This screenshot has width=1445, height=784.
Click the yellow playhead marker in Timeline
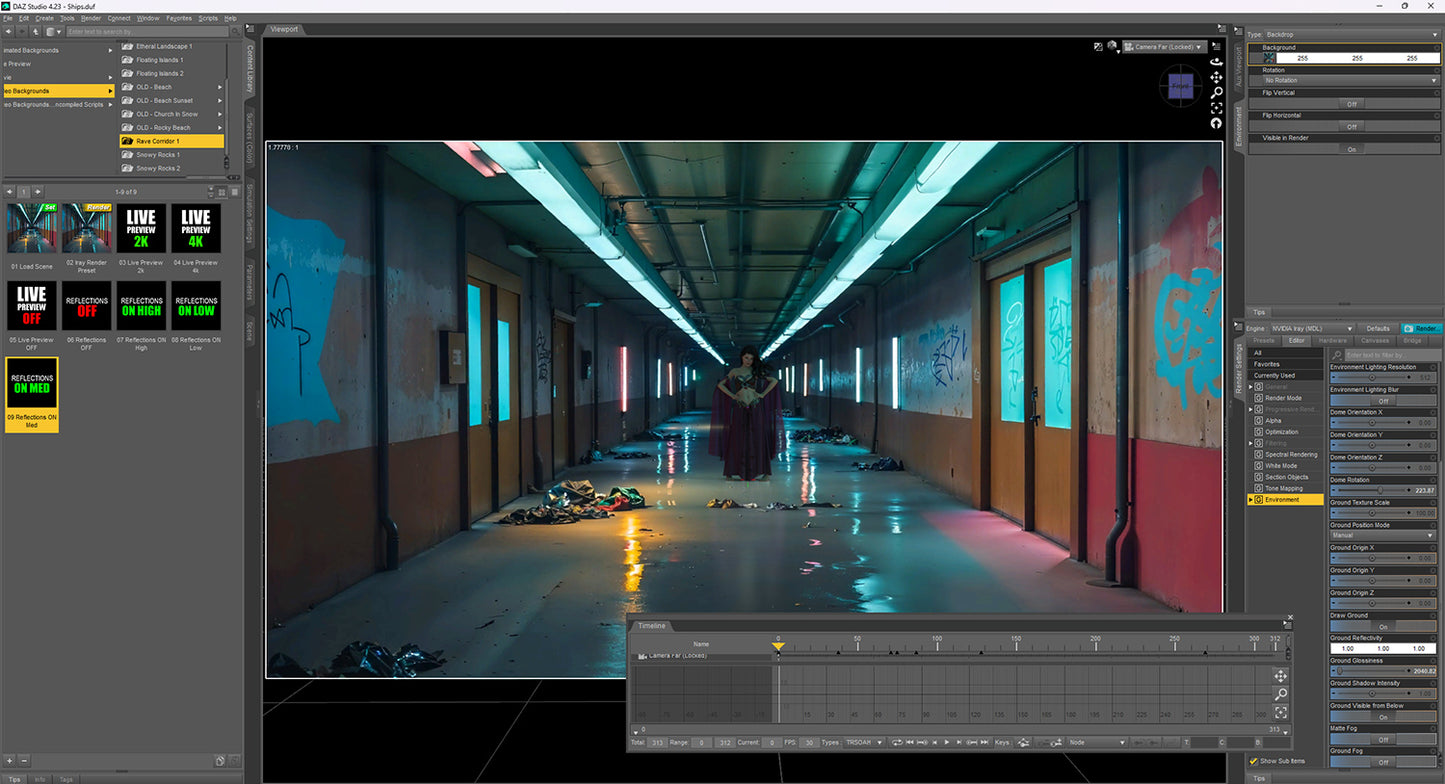778,648
